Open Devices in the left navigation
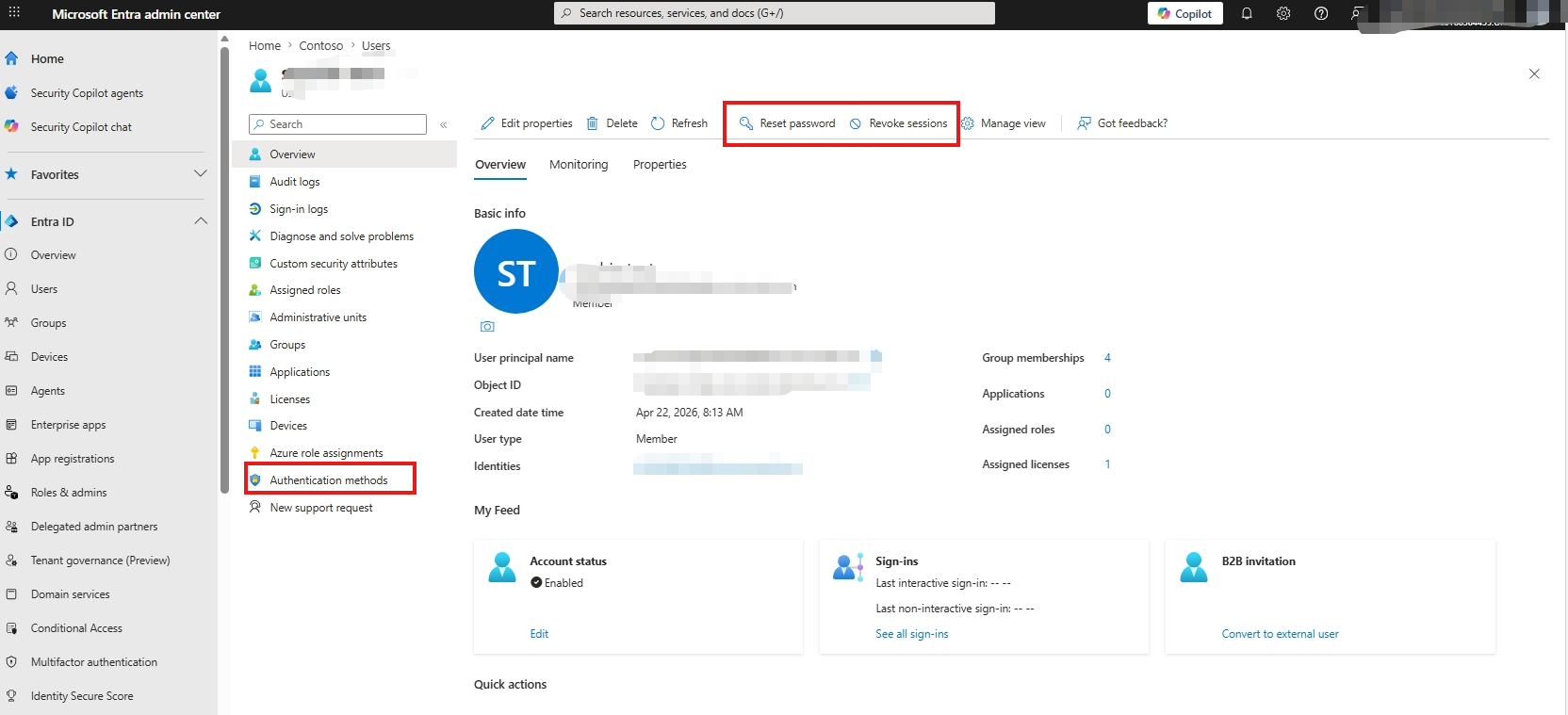 (49, 357)
